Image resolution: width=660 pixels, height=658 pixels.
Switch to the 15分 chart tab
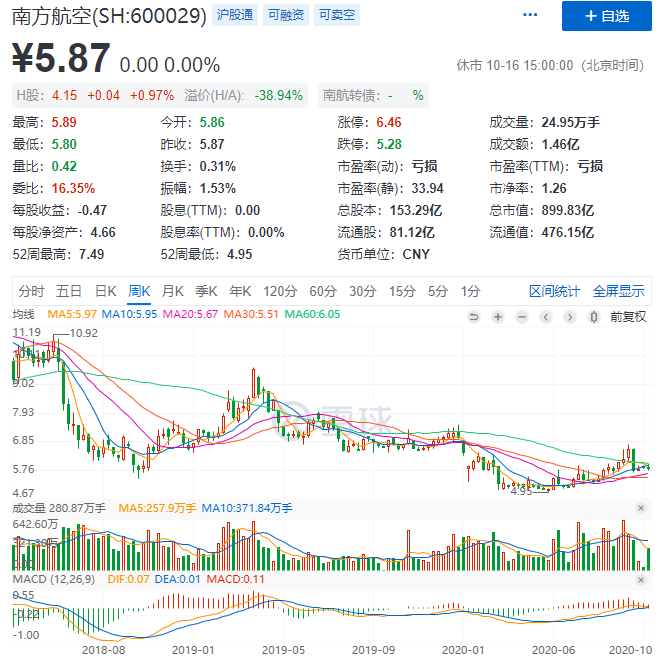point(402,291)
